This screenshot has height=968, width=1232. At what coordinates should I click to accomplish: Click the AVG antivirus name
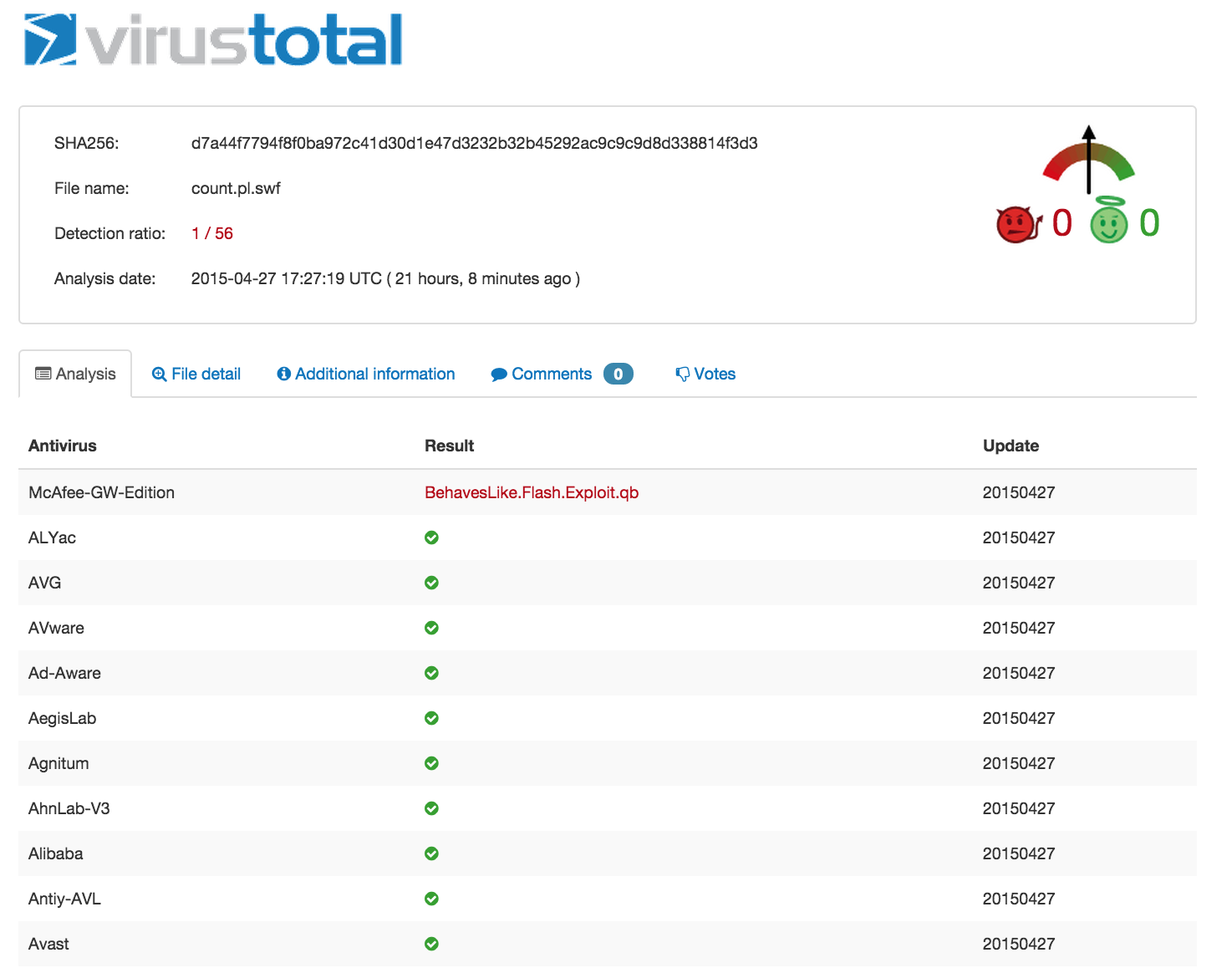pyautogui.click(x=45, y=583)
